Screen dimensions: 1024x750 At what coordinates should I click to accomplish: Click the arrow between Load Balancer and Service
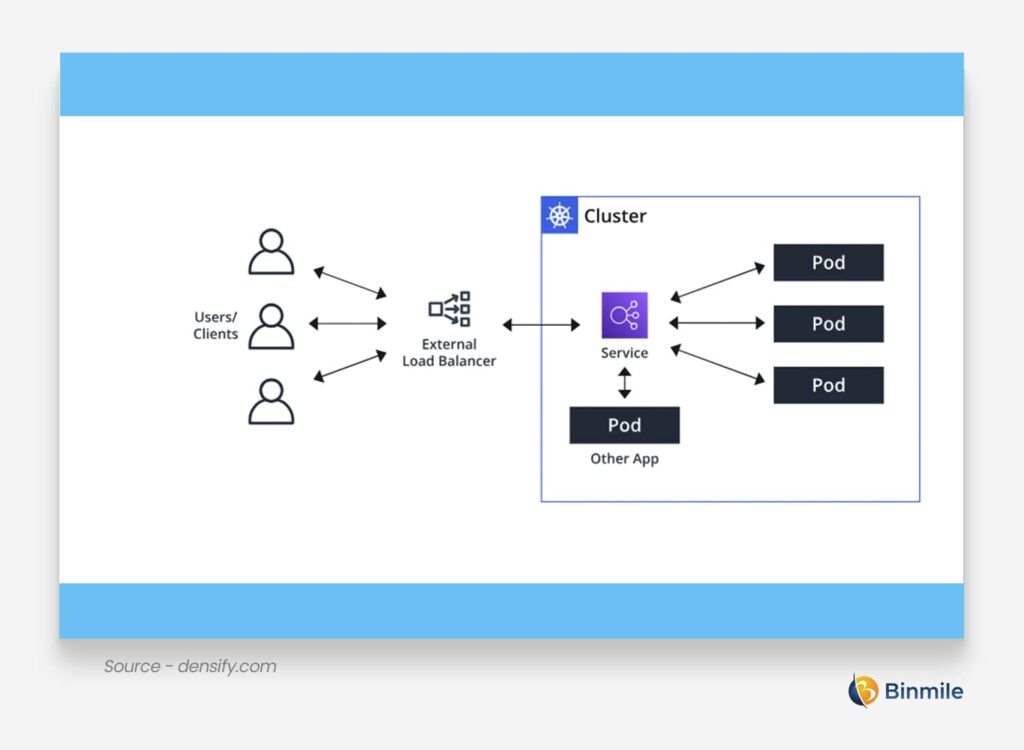click(541, 322)
